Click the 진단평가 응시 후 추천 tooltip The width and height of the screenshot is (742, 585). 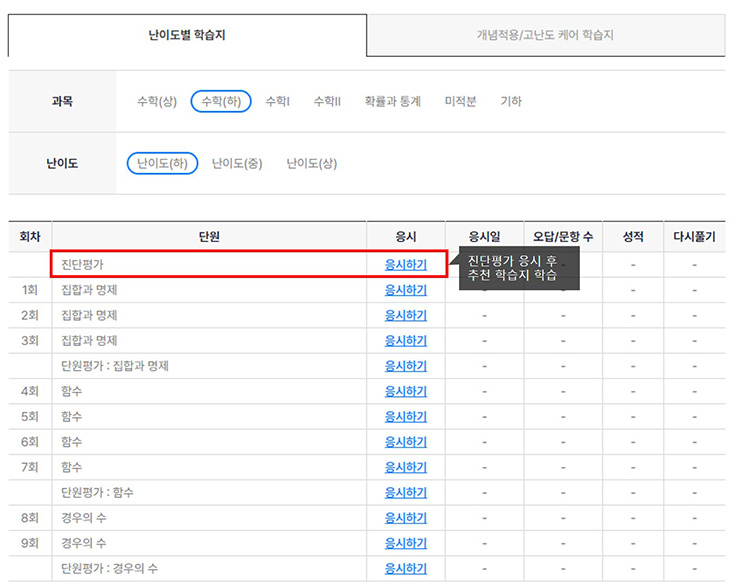coord(519,268)
